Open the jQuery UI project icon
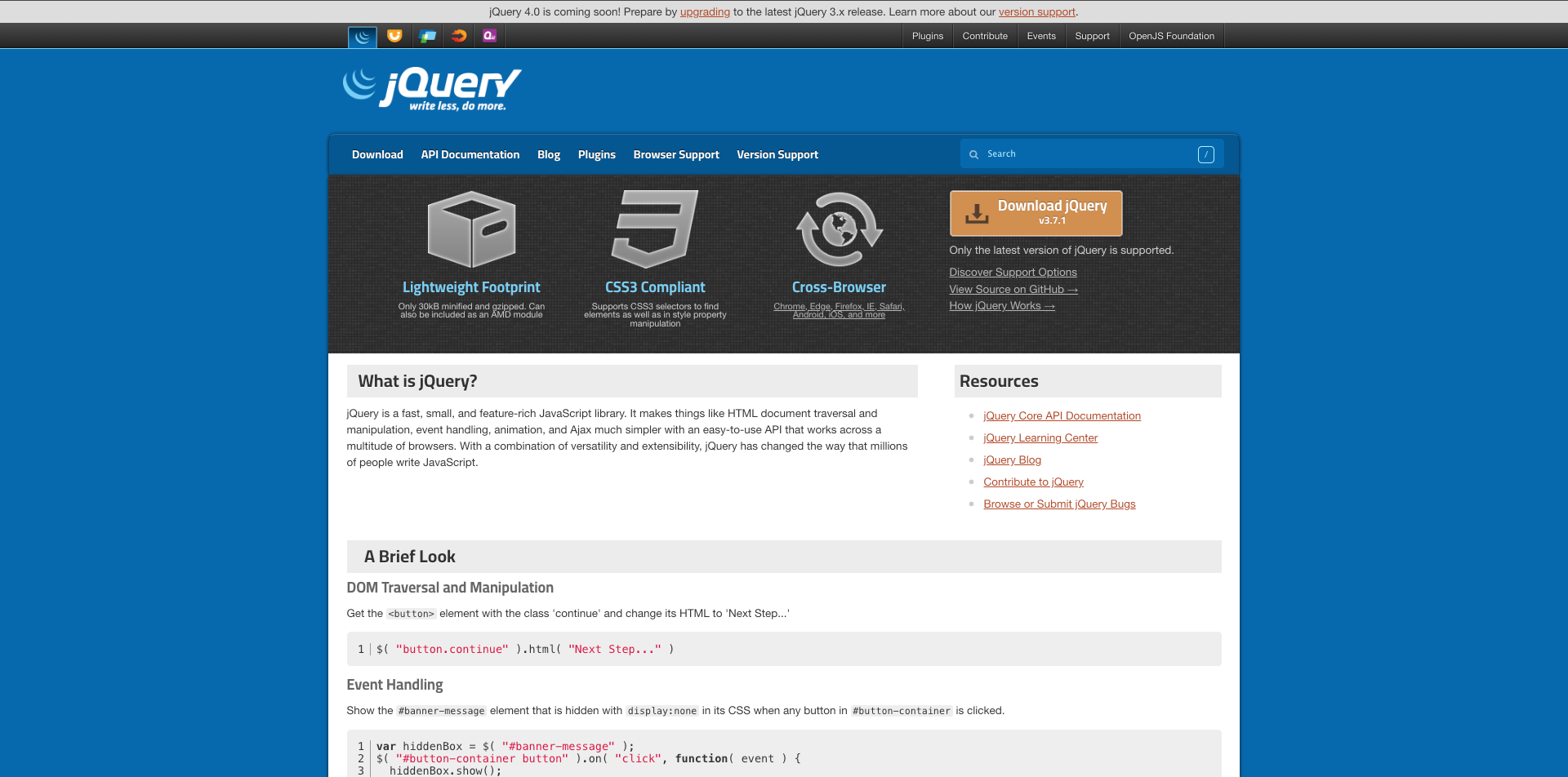This screenshot has width=1568, height=777. pos(394,36)
